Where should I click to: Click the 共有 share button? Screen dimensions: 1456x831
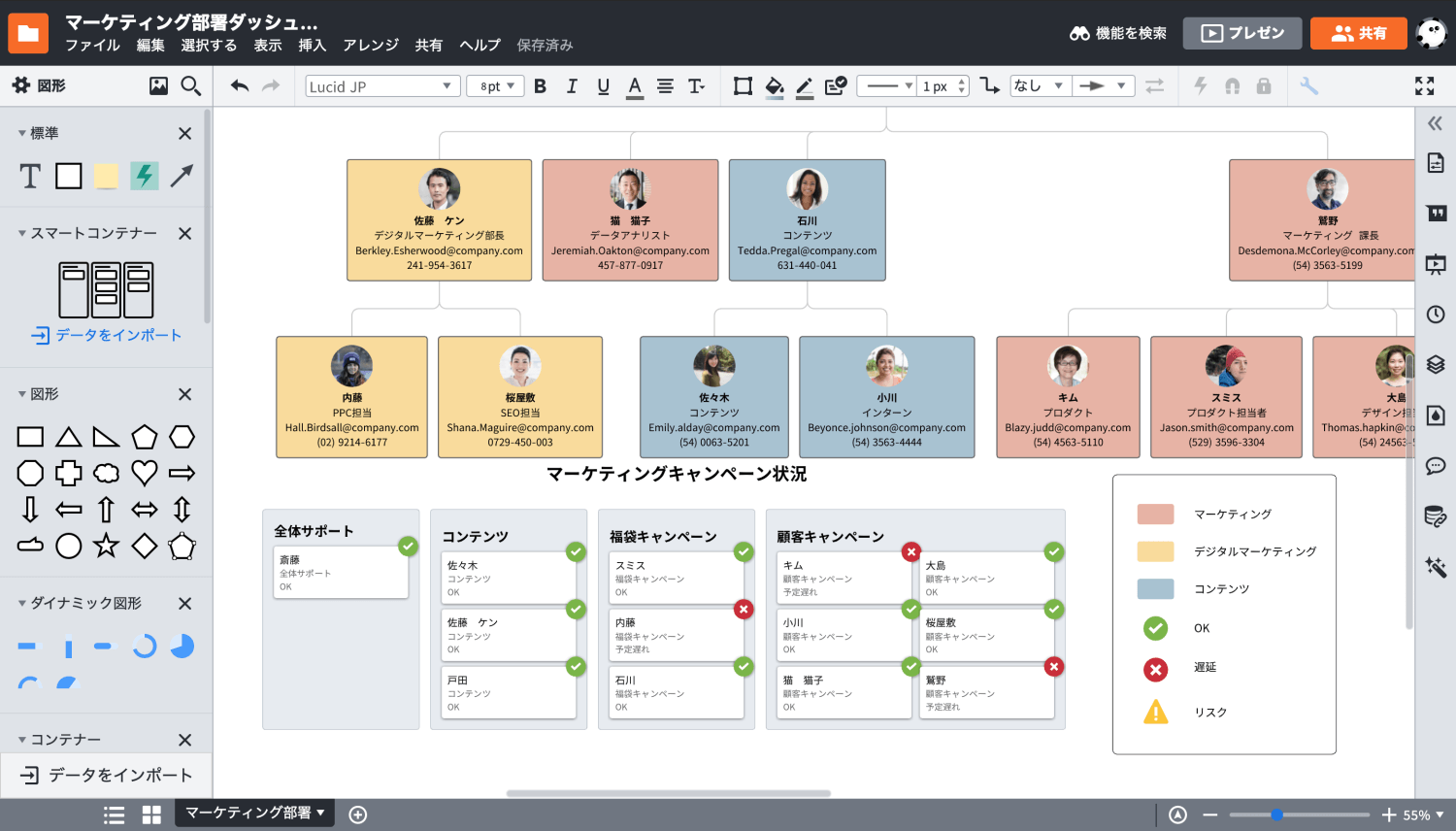(1358, 33)
